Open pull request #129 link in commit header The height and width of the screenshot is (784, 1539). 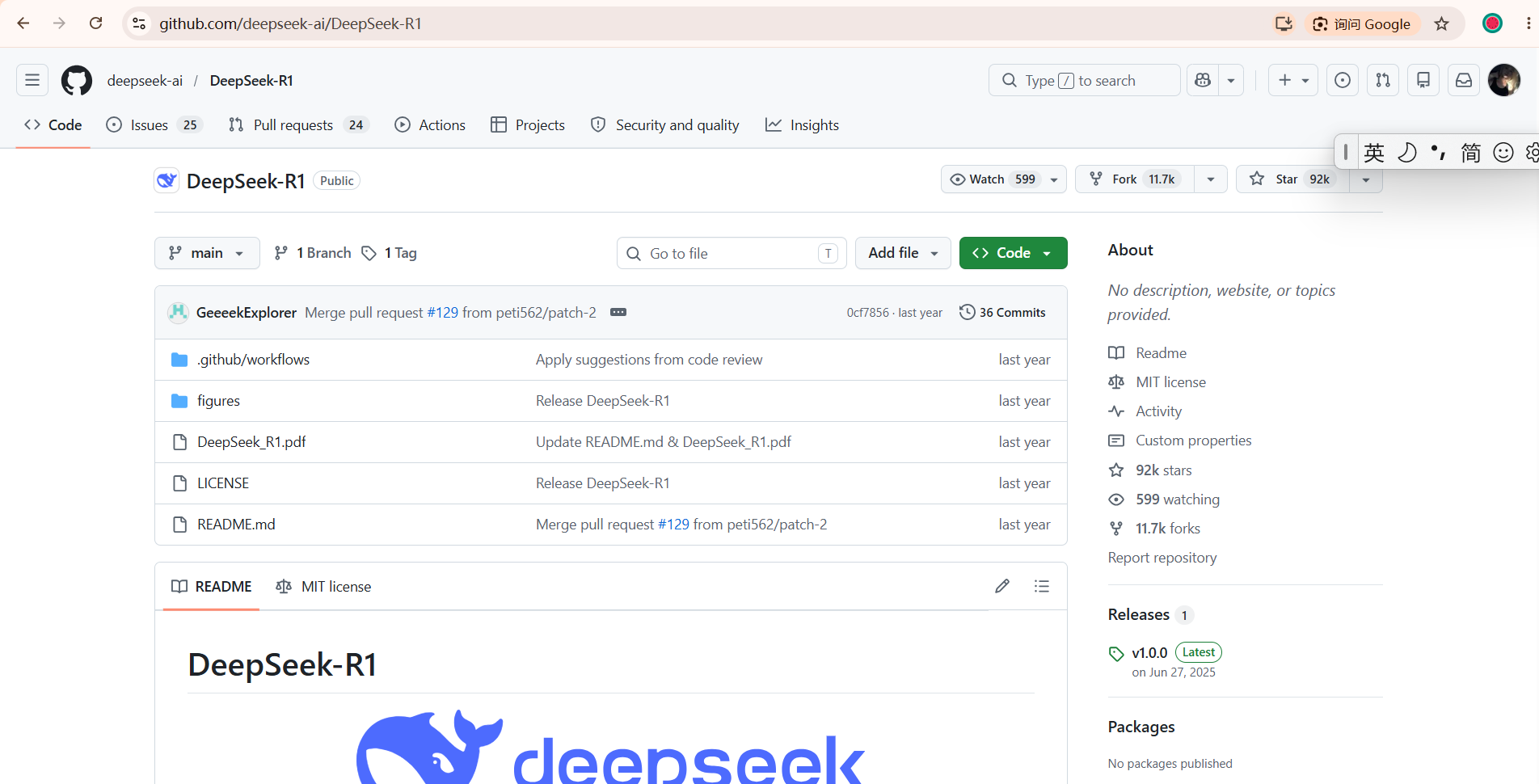[442, 312]
